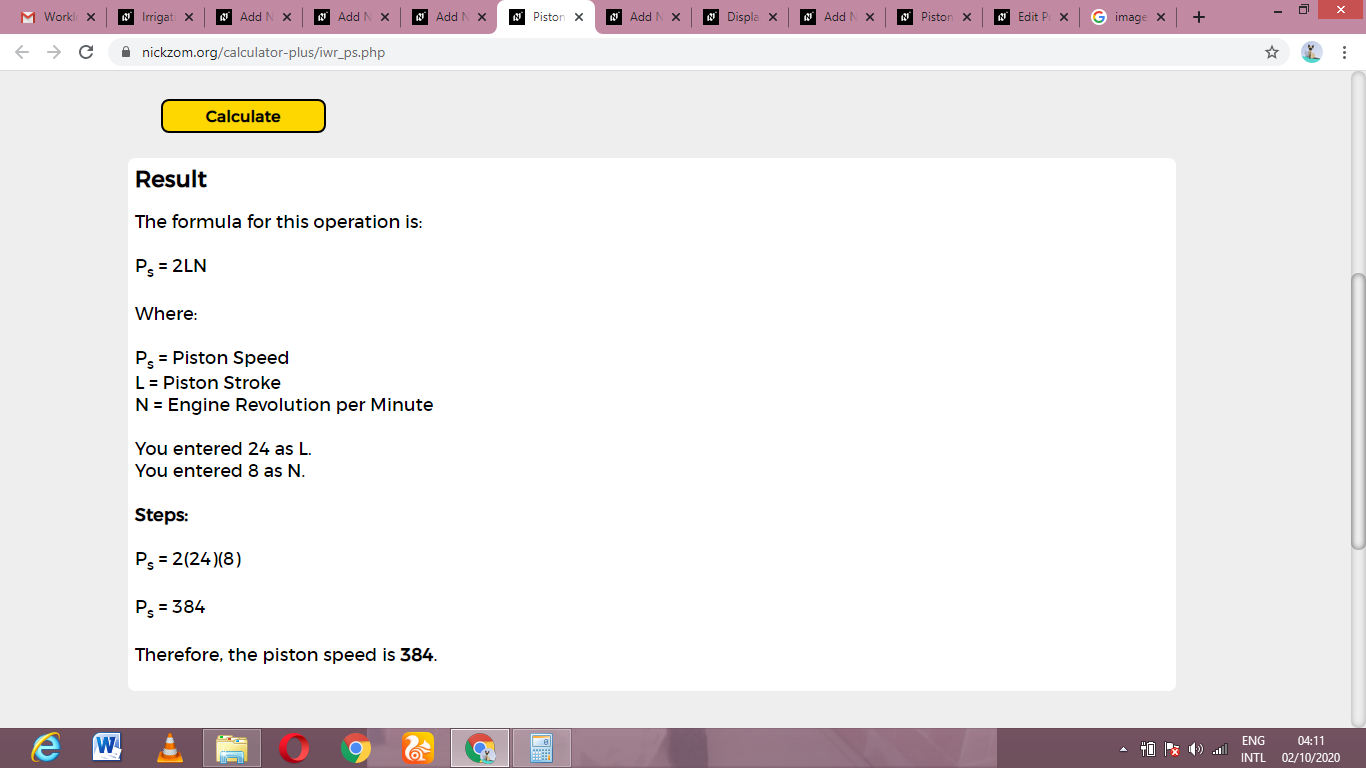
Task: Open the Chrome profile avatar
Action: (1312, 52)
